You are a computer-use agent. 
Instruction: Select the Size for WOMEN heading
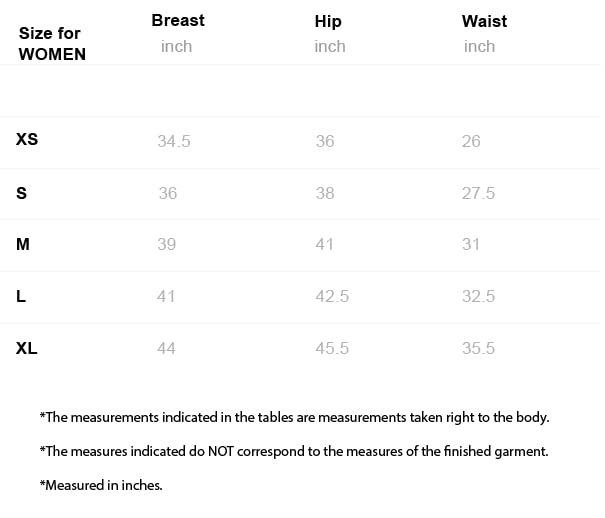tap(52, 44)
